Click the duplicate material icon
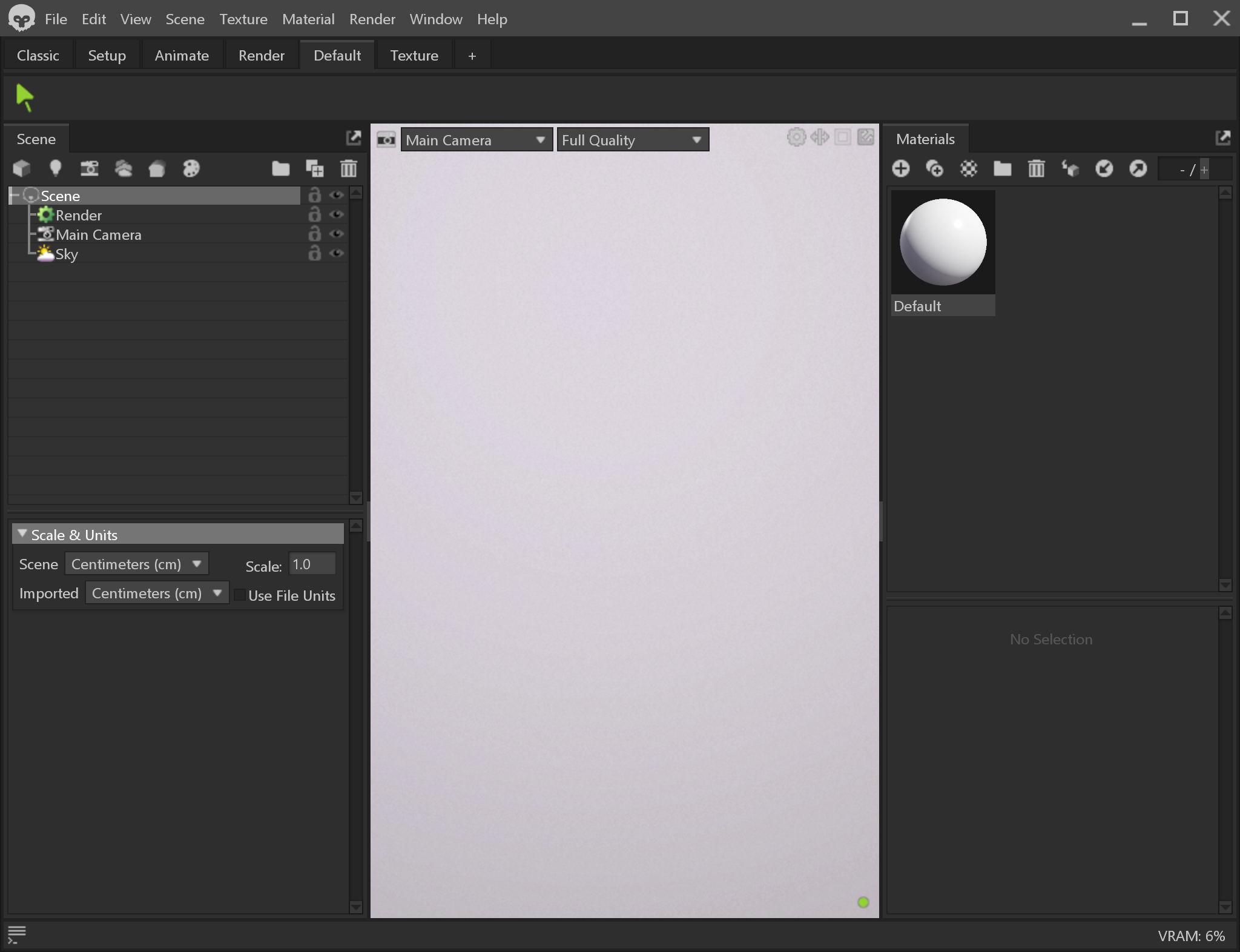 [x=935, y=168]
